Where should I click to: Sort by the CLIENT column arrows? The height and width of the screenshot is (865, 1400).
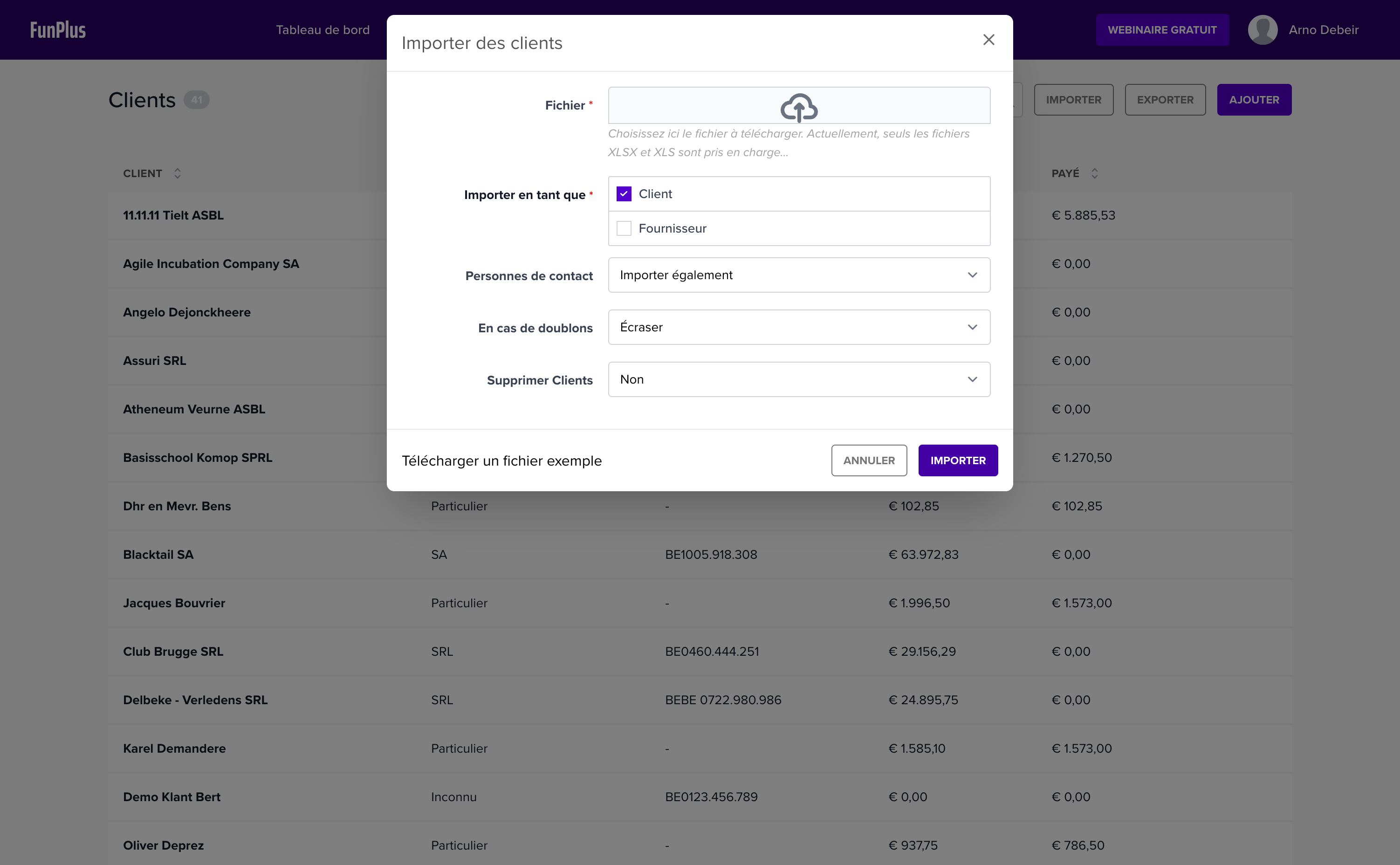[x=177, y=173]
